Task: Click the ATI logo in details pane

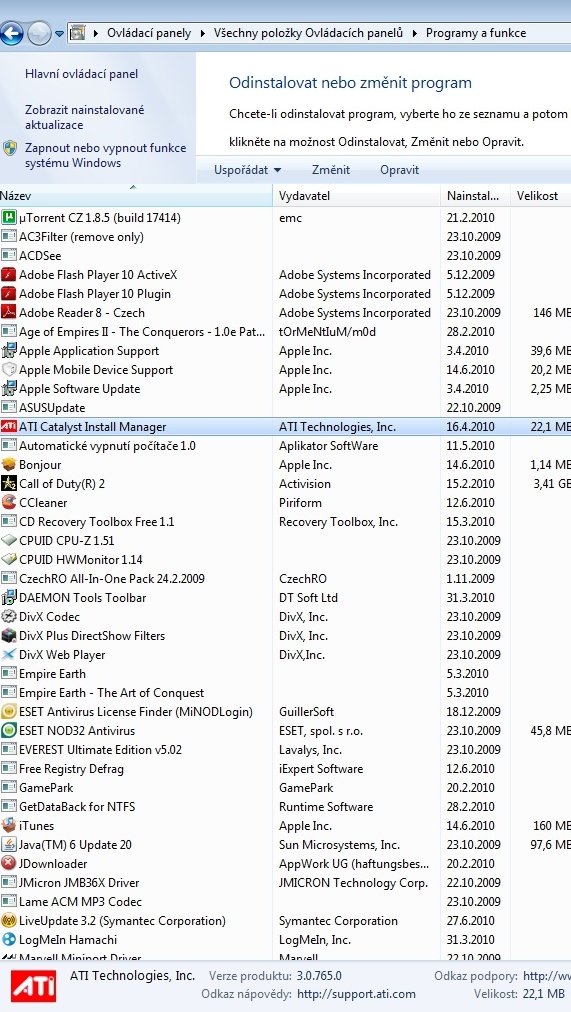Action: point(33,987)
